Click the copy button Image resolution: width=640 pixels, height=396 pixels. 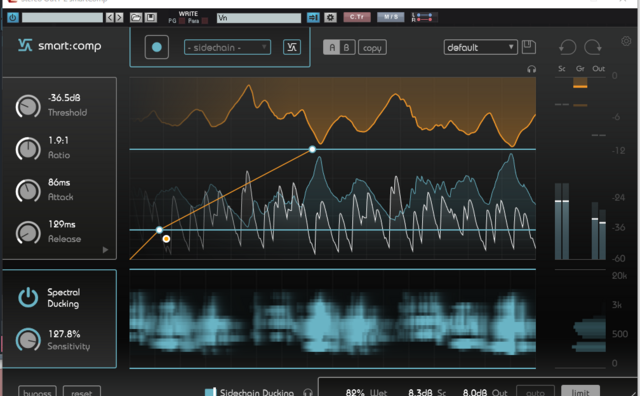[x=372, y=47]
